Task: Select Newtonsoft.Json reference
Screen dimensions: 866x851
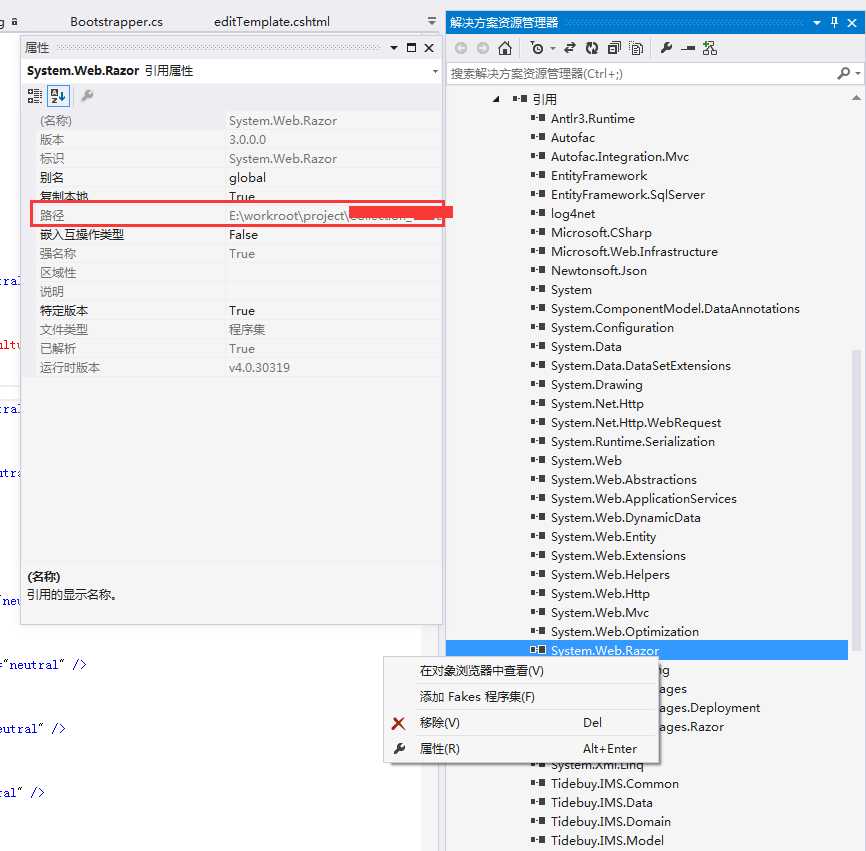Action: (x=599, y=271)
